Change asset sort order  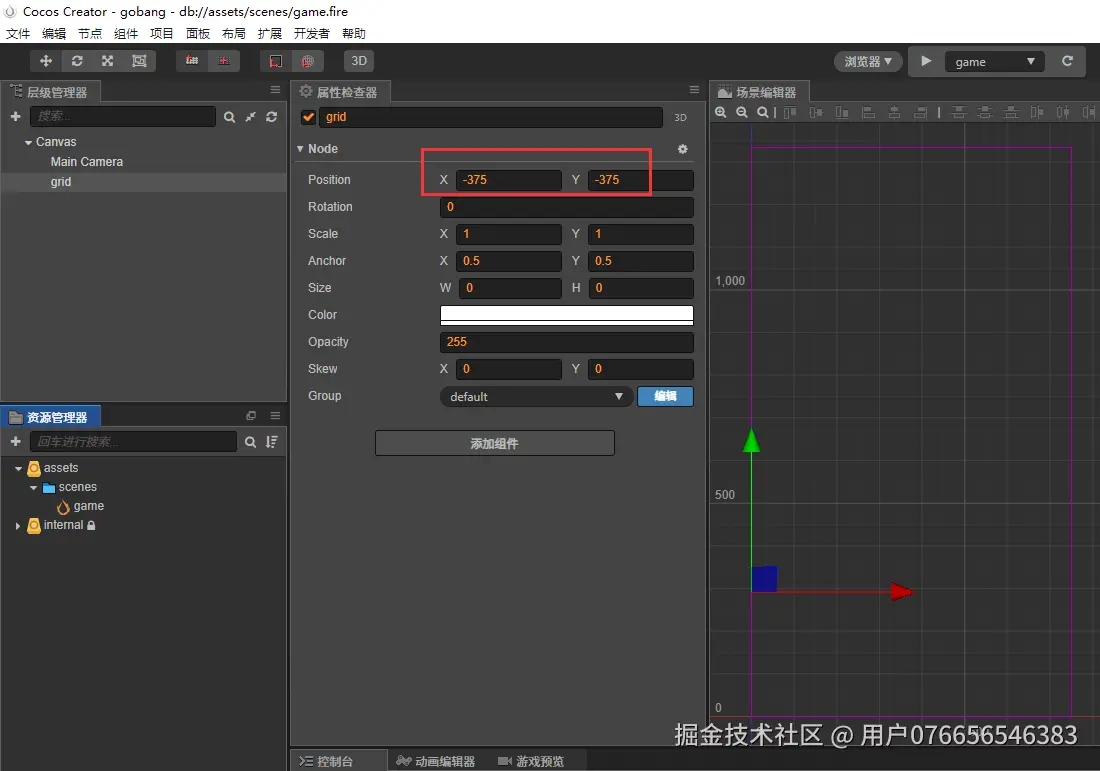(x=271, y=442)
